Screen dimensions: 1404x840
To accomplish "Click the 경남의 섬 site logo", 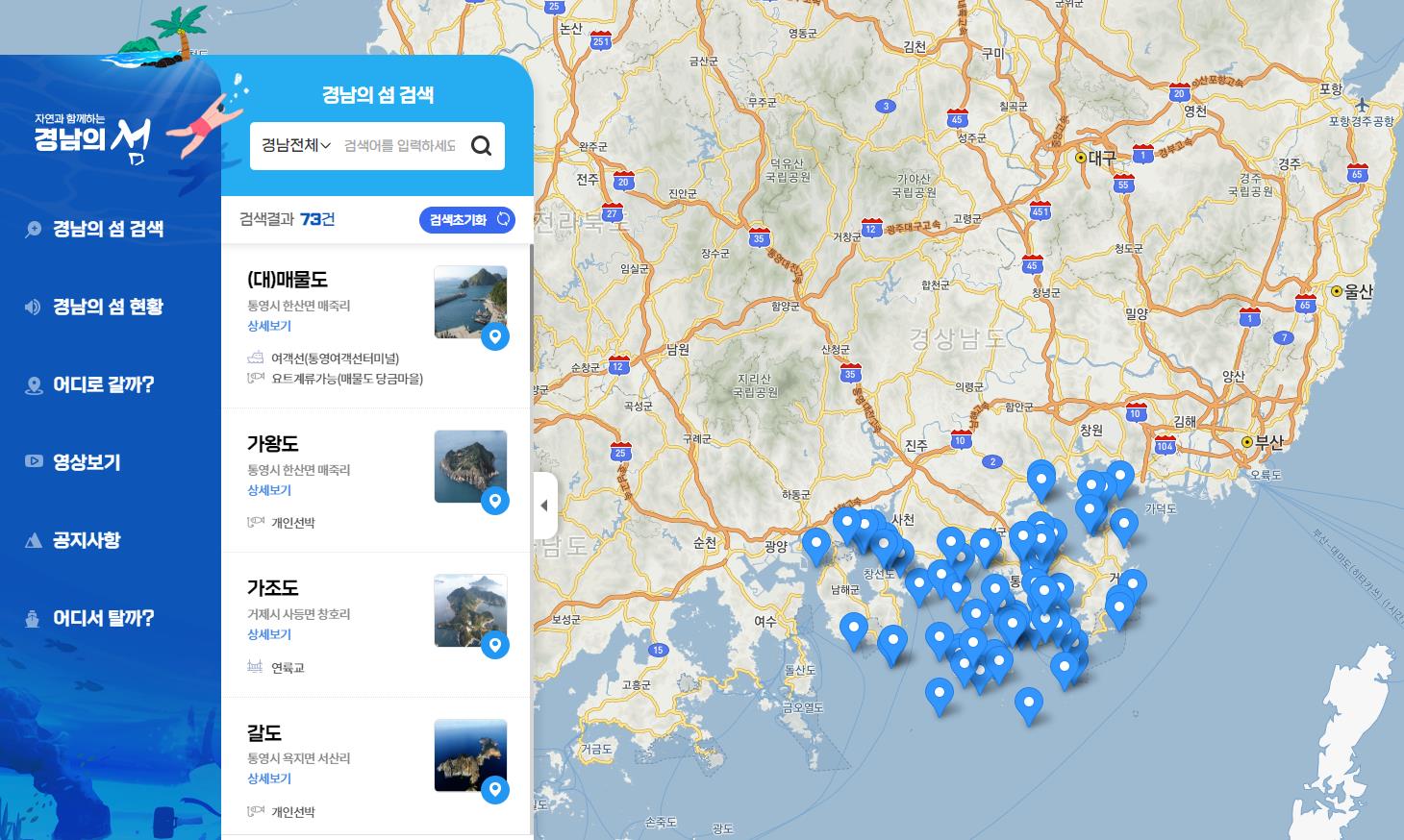I will pyautogui.click(x=91, y=137).
